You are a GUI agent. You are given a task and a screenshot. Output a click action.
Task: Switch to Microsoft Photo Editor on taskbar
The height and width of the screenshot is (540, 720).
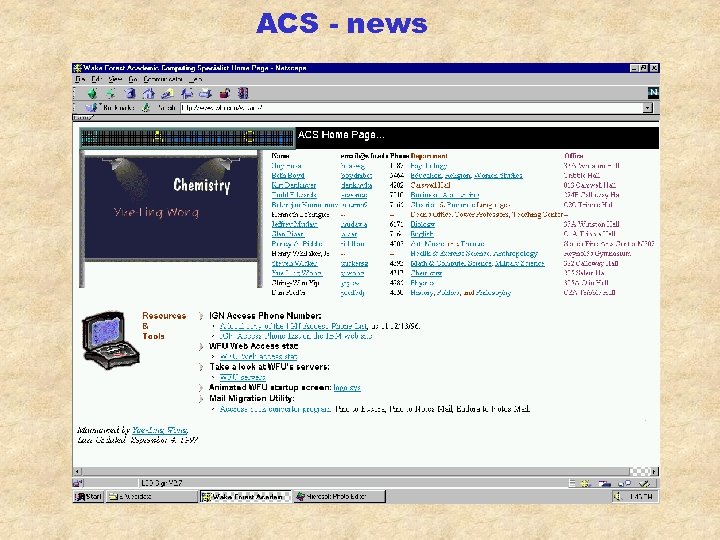point(339,496)
